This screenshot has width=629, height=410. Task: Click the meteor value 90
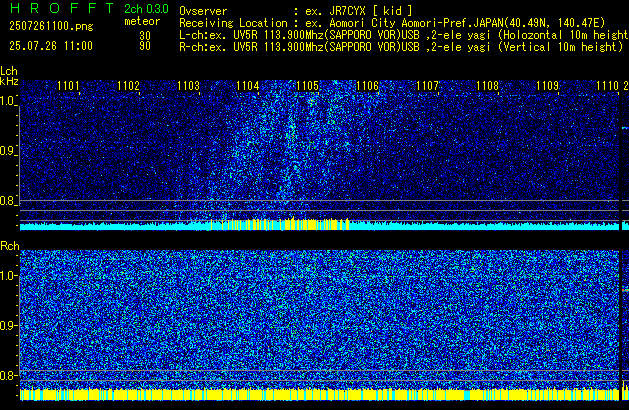tap(145, 46)
